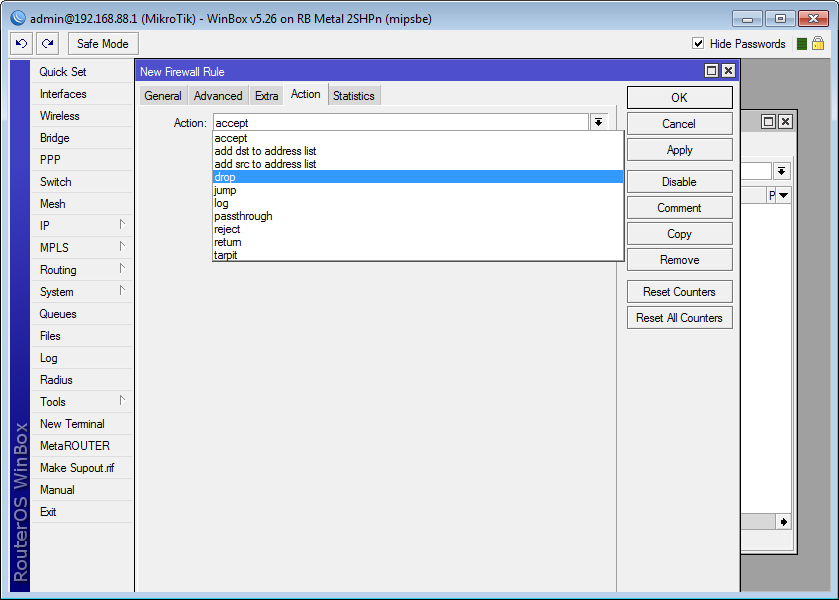
Task: Click the Apply button
Action: [x=680, y=150]
